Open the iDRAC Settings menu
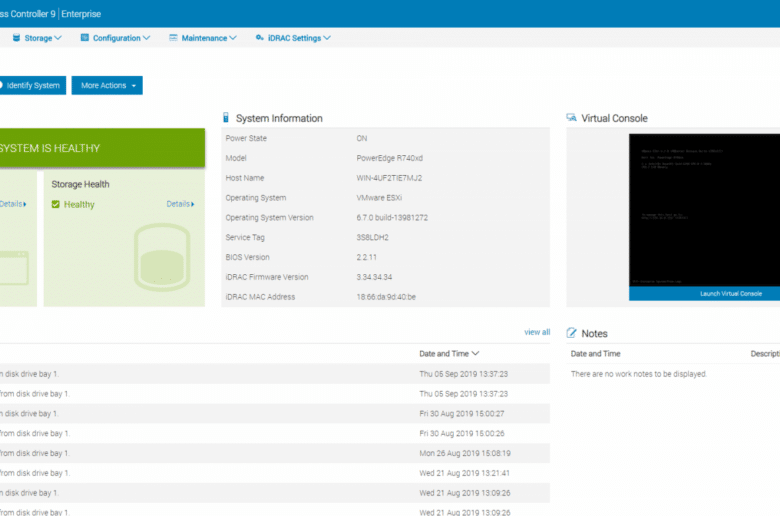The height and width of the screenshot is (516, 780). tap(293, 38)
